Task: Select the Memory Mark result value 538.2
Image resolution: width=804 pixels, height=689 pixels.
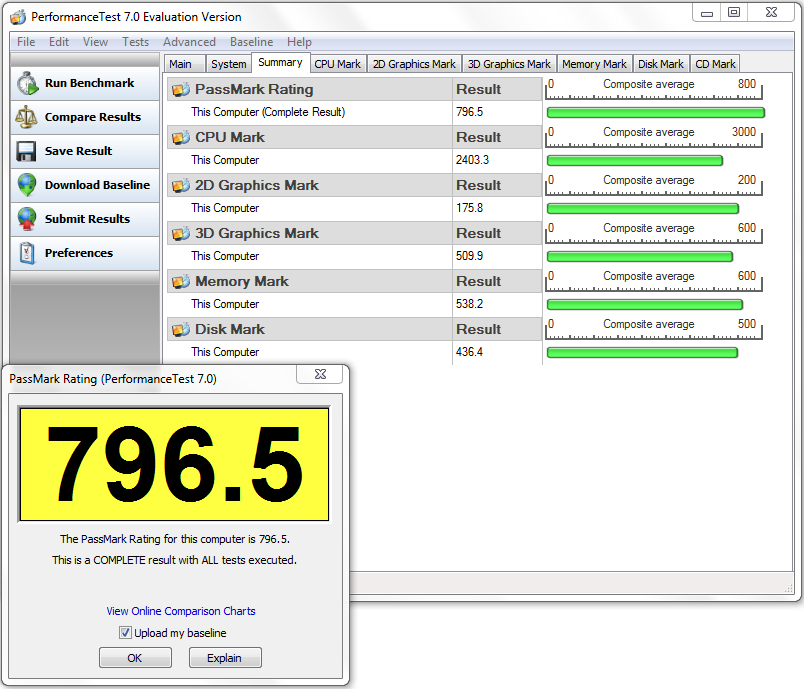Action: (470, 304)
